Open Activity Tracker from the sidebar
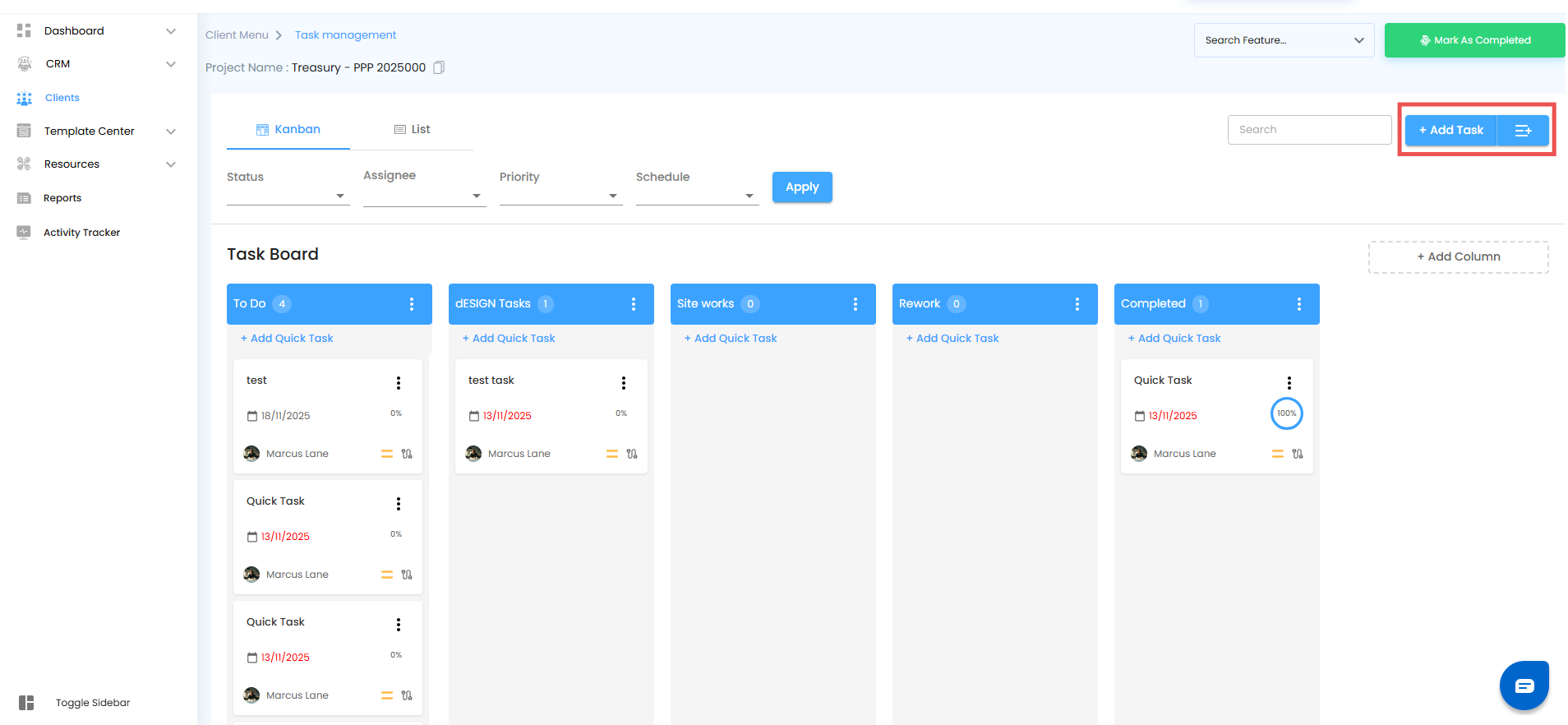The image size is (1568, 725). click(x=81, y=233)
